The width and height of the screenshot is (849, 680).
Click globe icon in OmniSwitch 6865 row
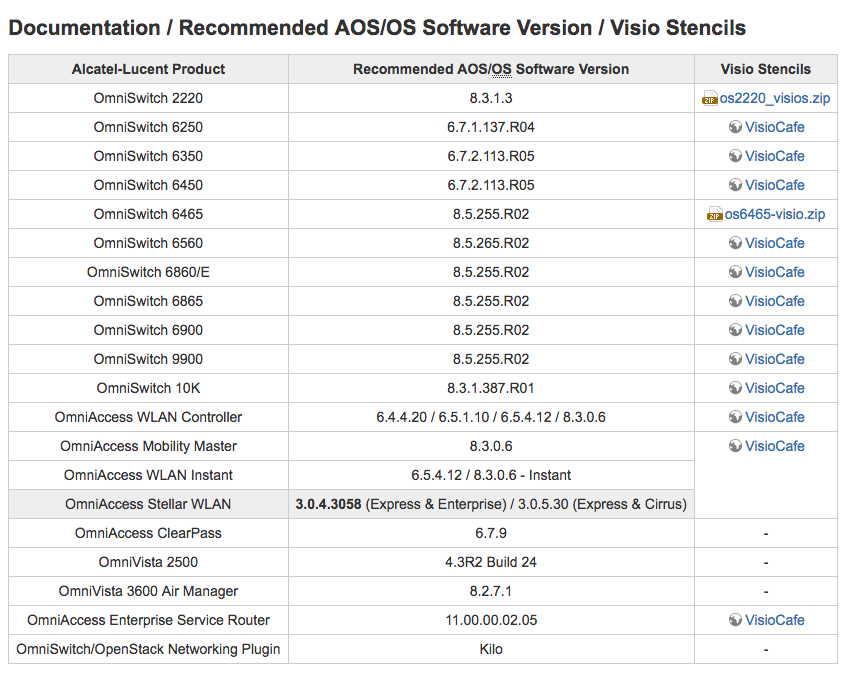tap(735, 301)
